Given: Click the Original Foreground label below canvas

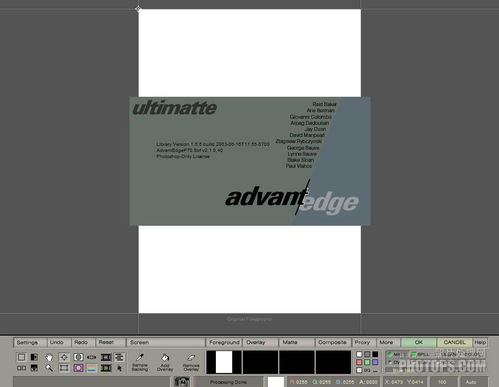Looking at the screenshot, I should 249,319.
